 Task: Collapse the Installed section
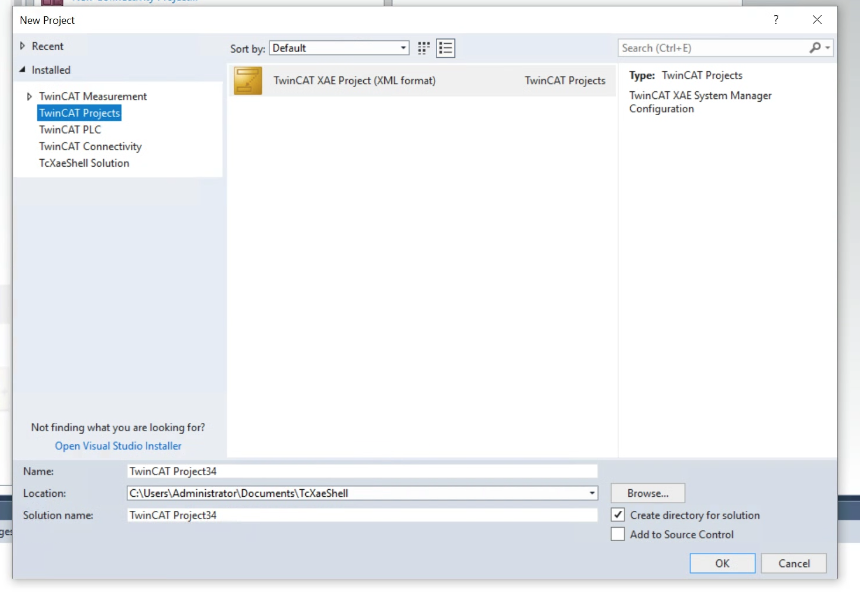point(22,70)
